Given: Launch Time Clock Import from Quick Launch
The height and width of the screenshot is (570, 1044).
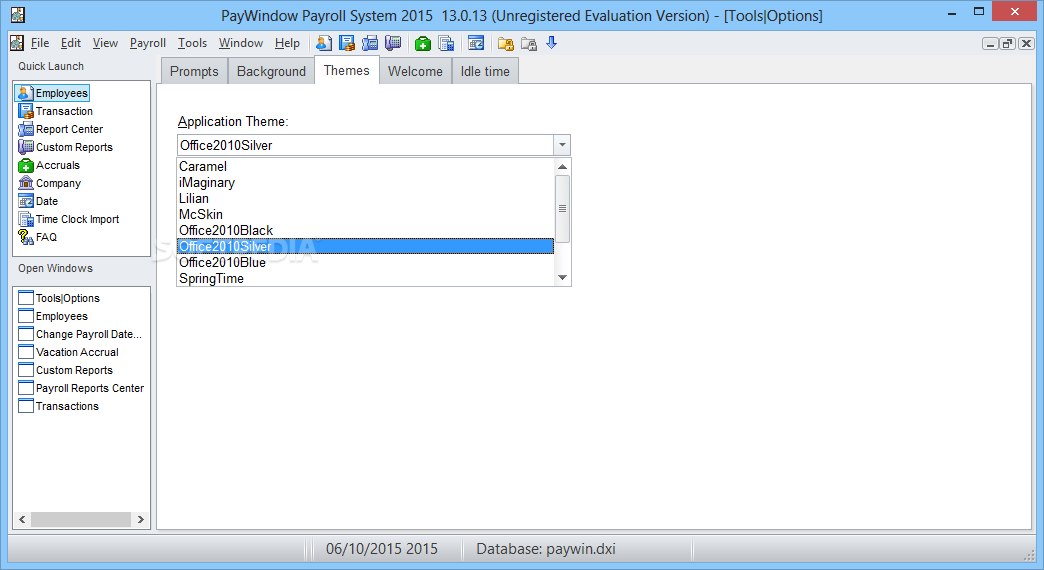Looking at the screenshot, I should (69, 219).
